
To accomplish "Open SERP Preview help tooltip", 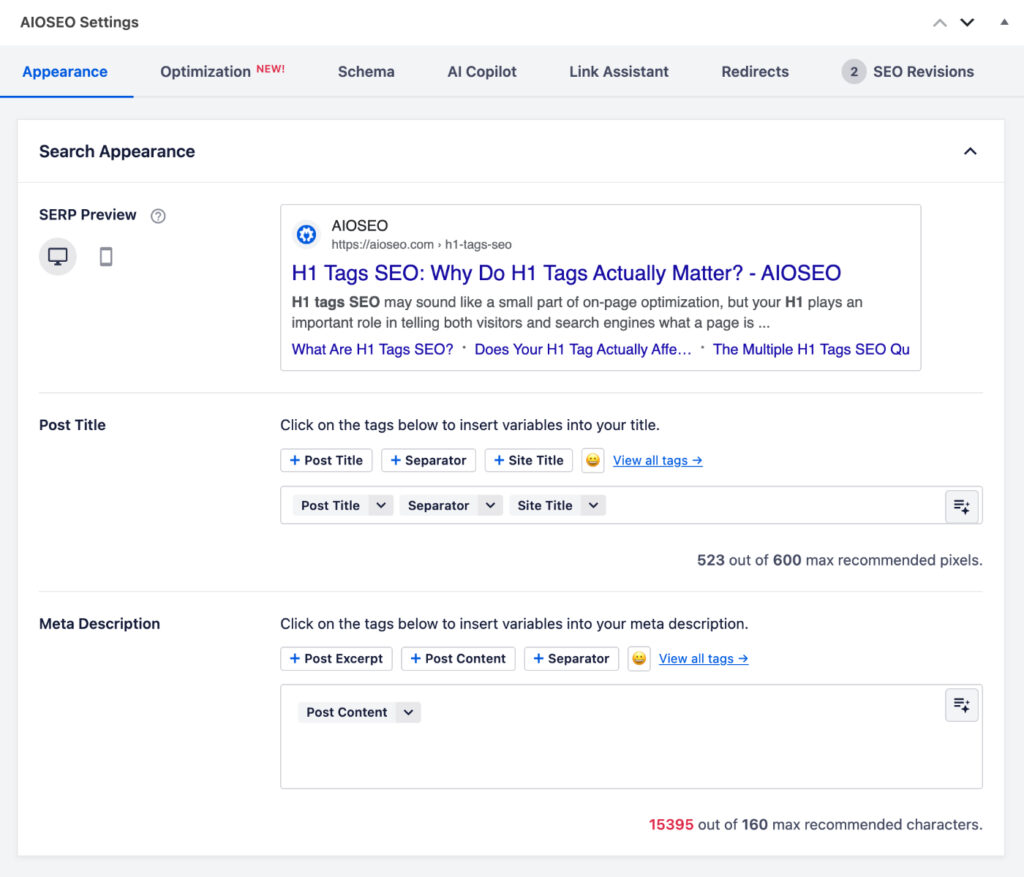I will coord(158,215).
